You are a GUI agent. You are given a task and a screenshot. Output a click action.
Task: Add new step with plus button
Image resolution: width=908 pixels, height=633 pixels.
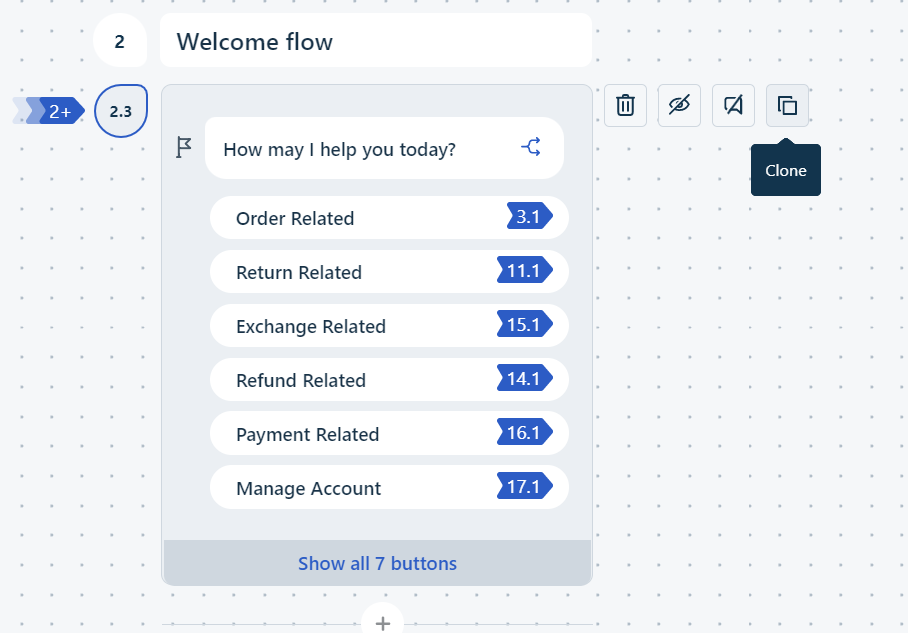(x=382, y=623)
